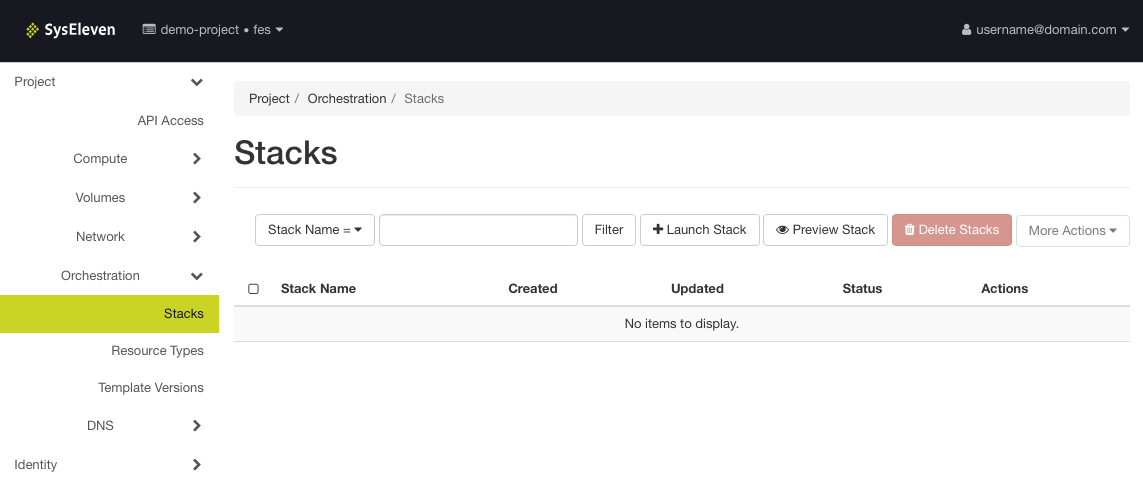Image resolution: width=1143 pixels, height=483 pixels.
Task: Go to API Access page
Action: pyautogui.click(x=171, y=121)
